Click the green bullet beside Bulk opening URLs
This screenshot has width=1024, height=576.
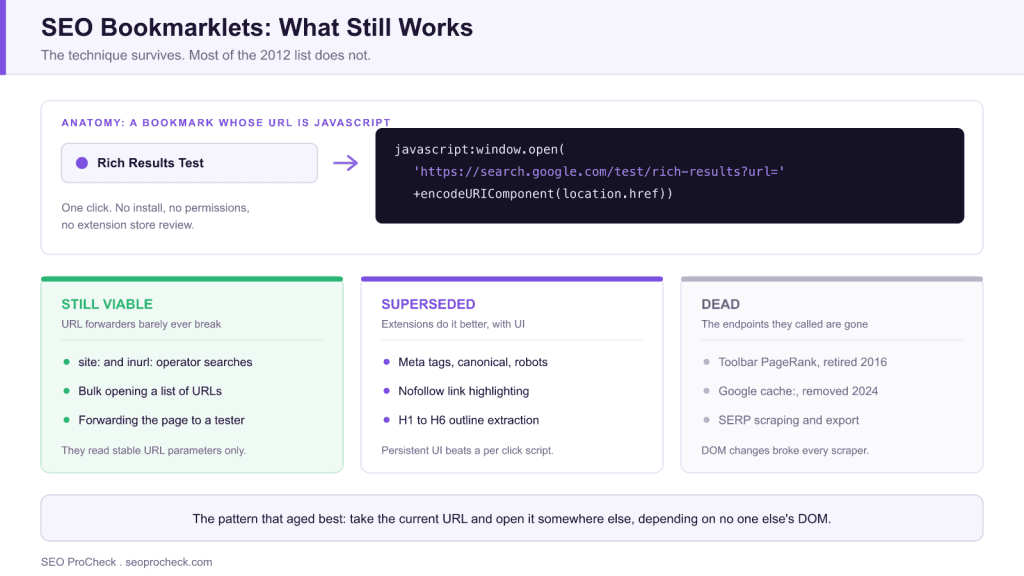click(x=66, y=391)
